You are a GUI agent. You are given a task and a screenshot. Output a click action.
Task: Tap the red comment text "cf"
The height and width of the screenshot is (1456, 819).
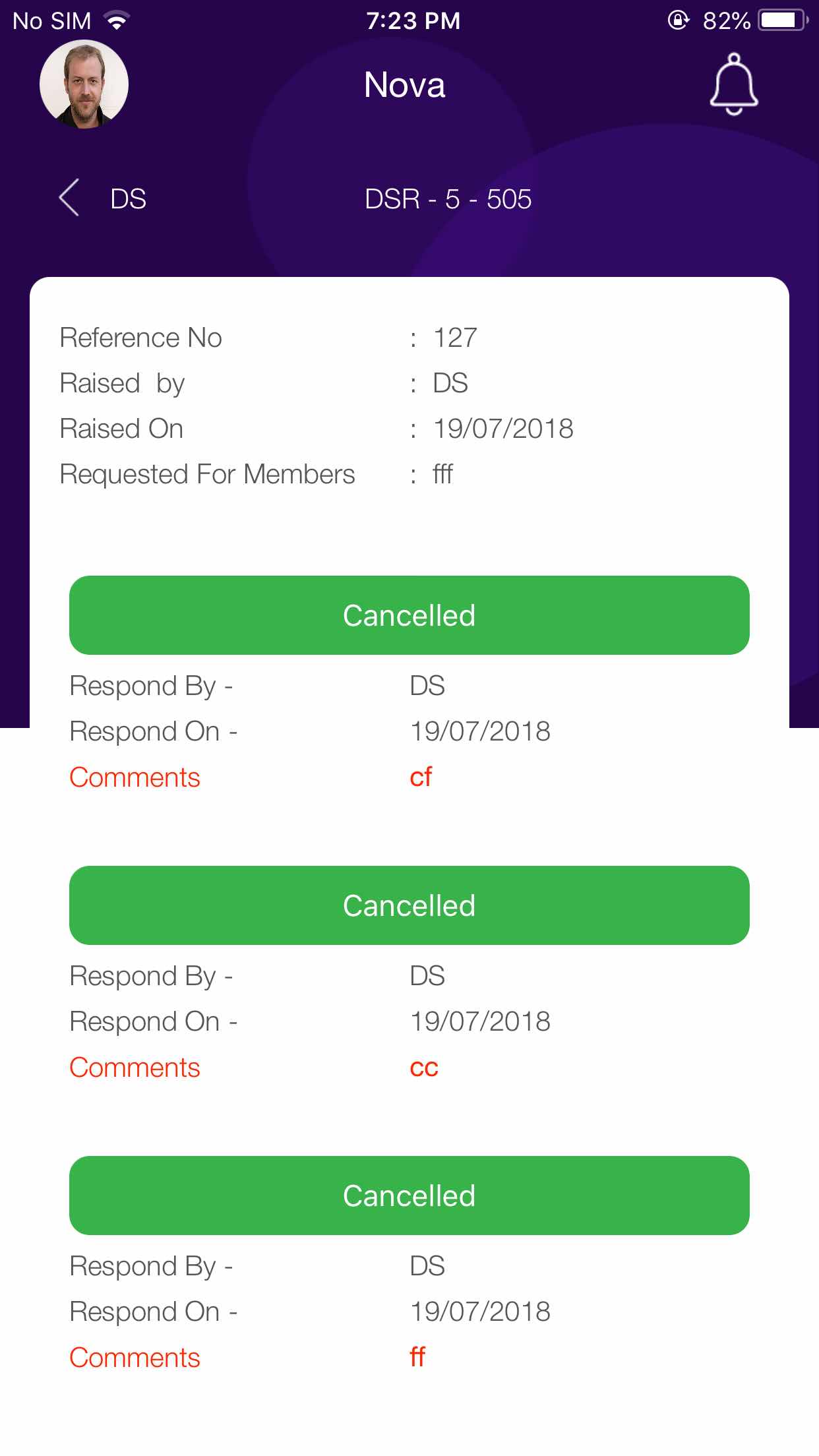[421, 777]
